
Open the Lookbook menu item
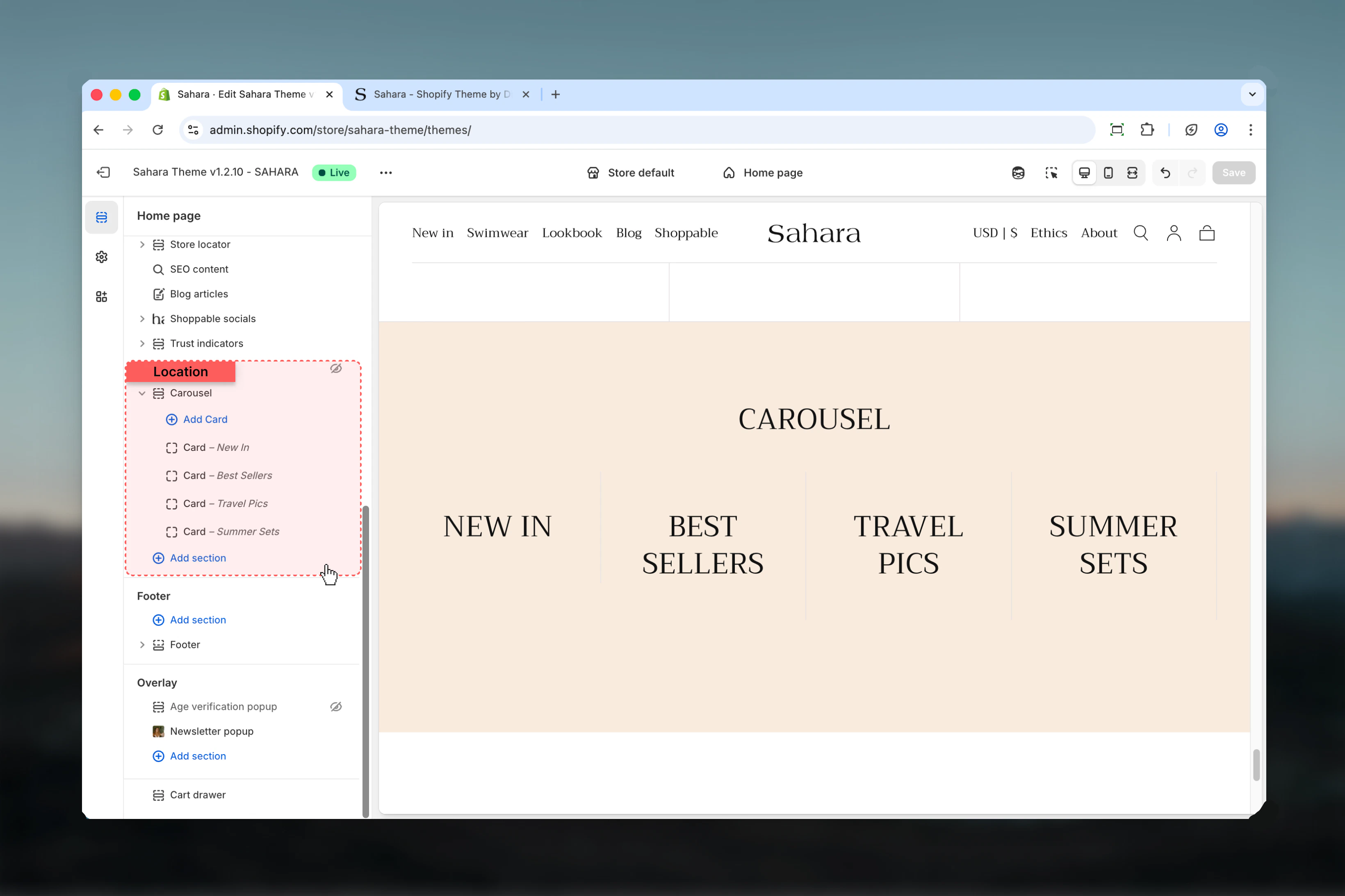572,233
